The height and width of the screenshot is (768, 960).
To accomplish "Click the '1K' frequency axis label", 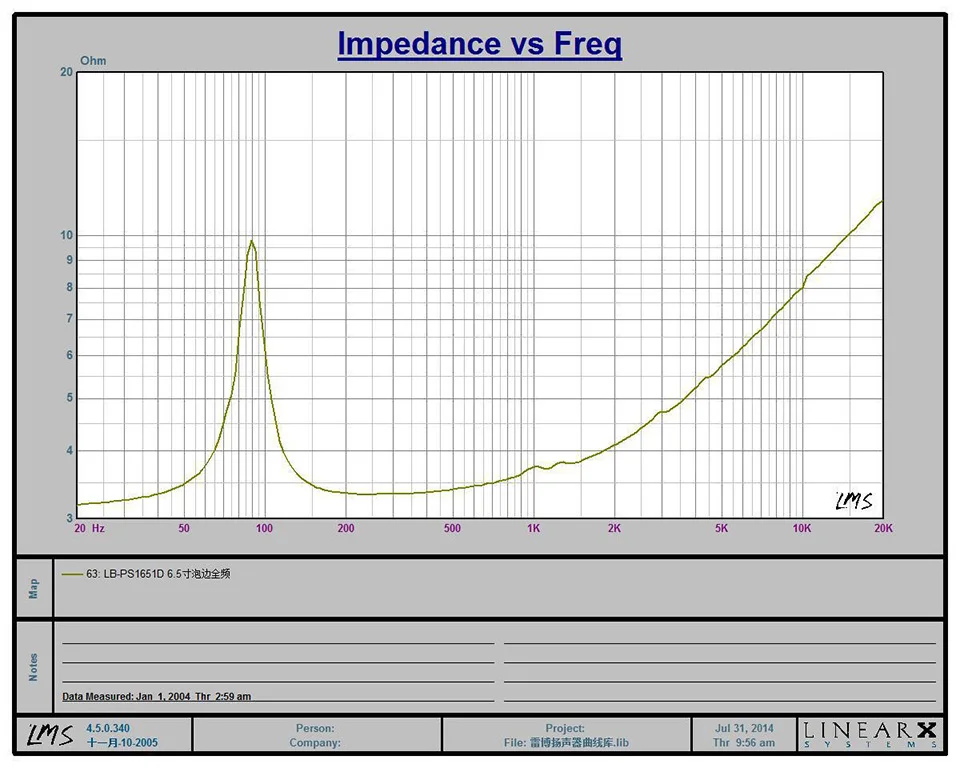I will tap(533, 528).
